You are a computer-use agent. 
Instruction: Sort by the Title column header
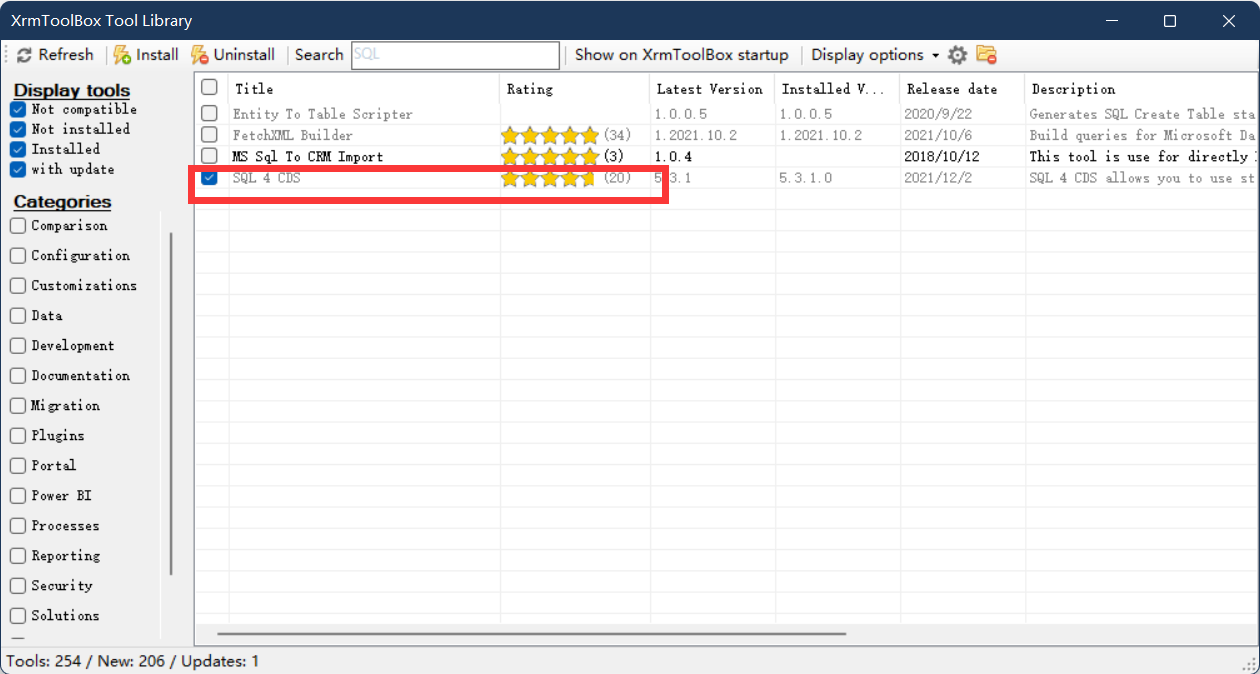tap(364, 89)
